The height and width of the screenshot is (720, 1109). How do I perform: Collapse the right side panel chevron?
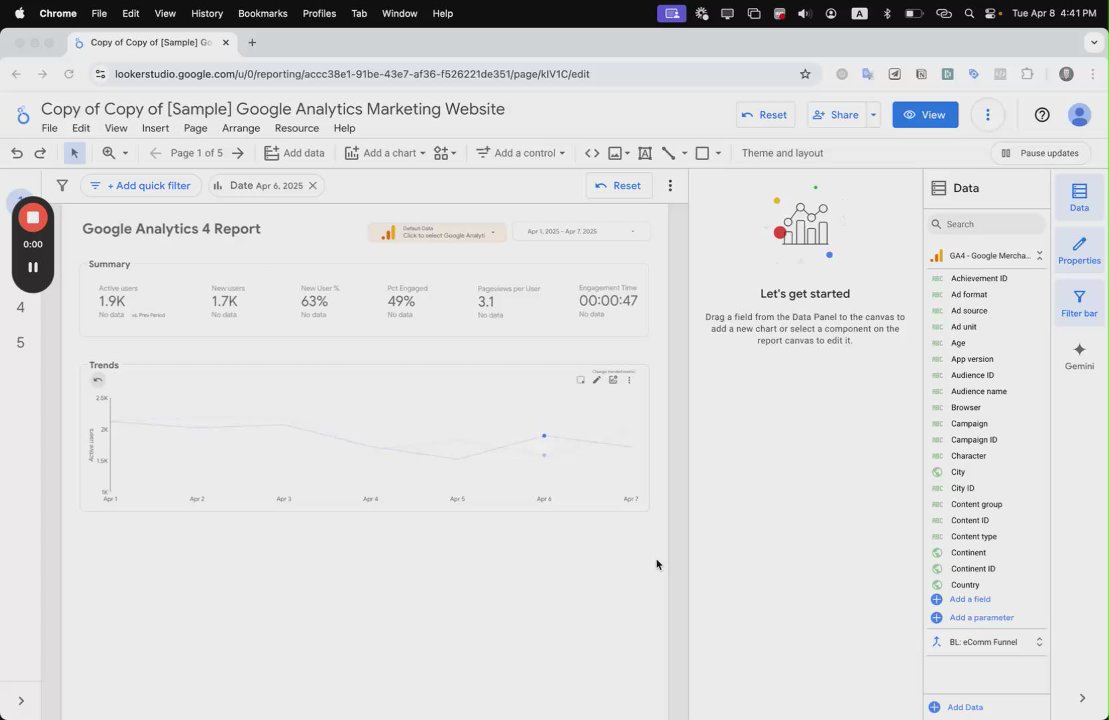1082,698
